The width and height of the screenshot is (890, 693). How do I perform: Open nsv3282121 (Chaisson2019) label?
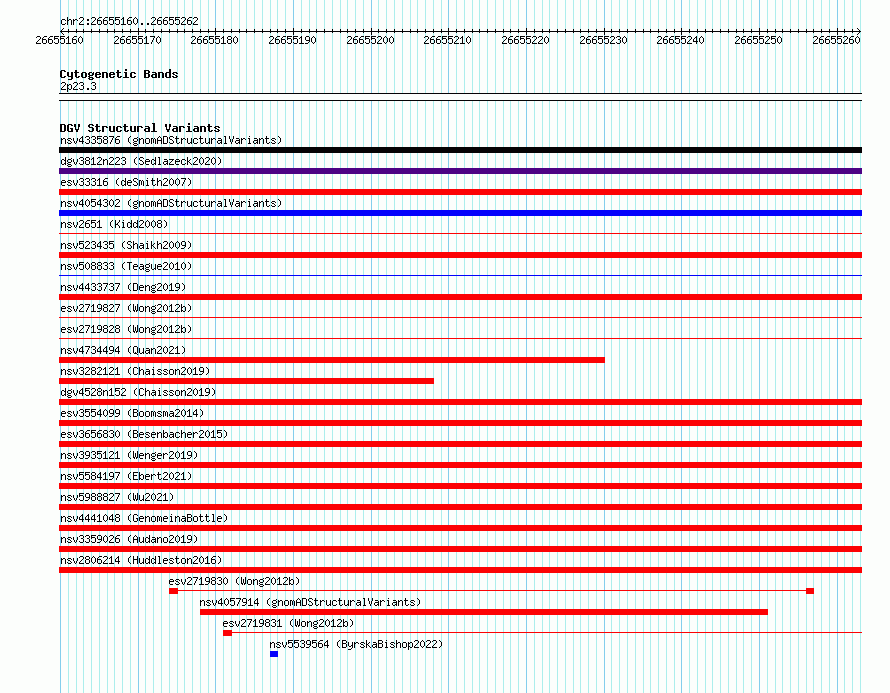tap(135, 371)
